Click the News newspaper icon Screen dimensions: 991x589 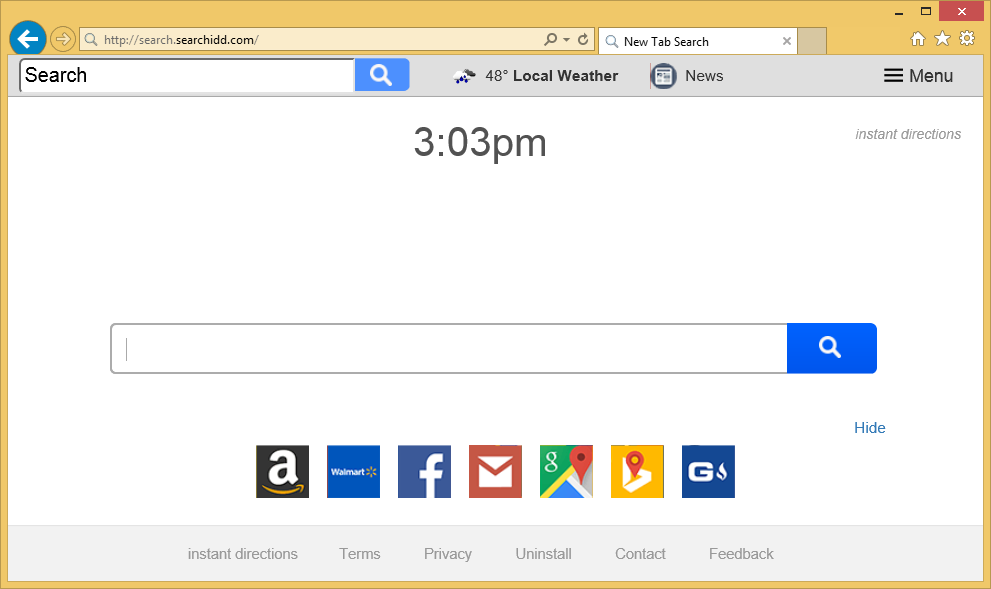tap(663, 76)
